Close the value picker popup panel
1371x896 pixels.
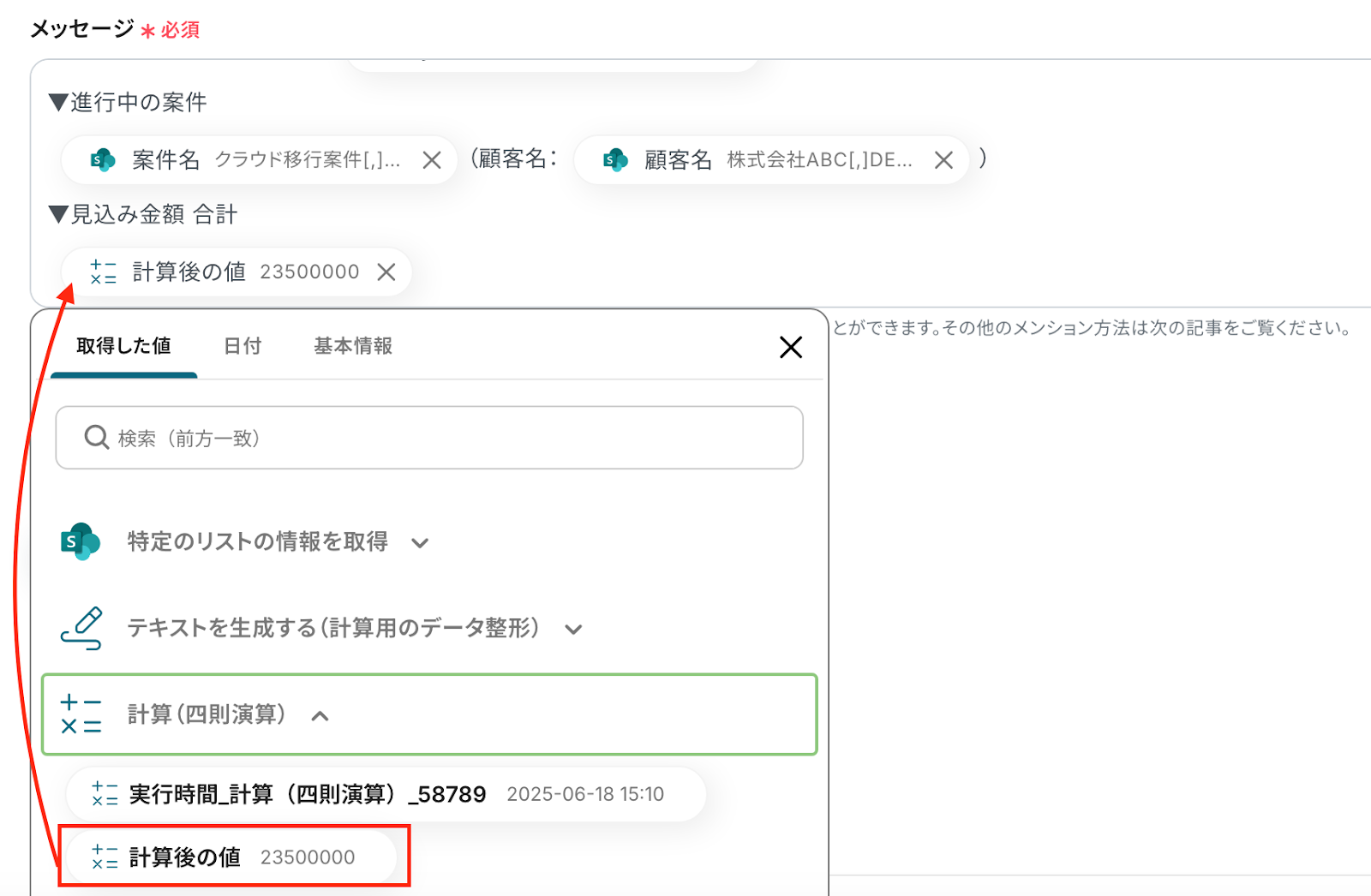coord(790,347)
